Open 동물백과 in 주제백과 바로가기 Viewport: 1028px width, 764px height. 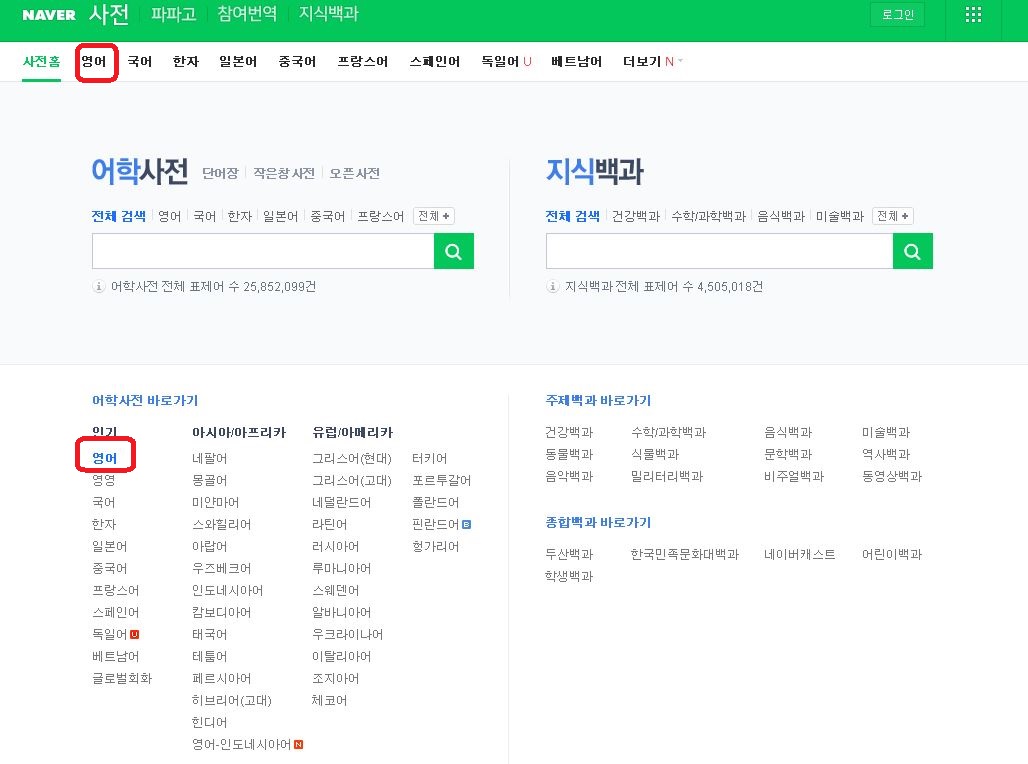pyautogui.click(x=569, y=454)
